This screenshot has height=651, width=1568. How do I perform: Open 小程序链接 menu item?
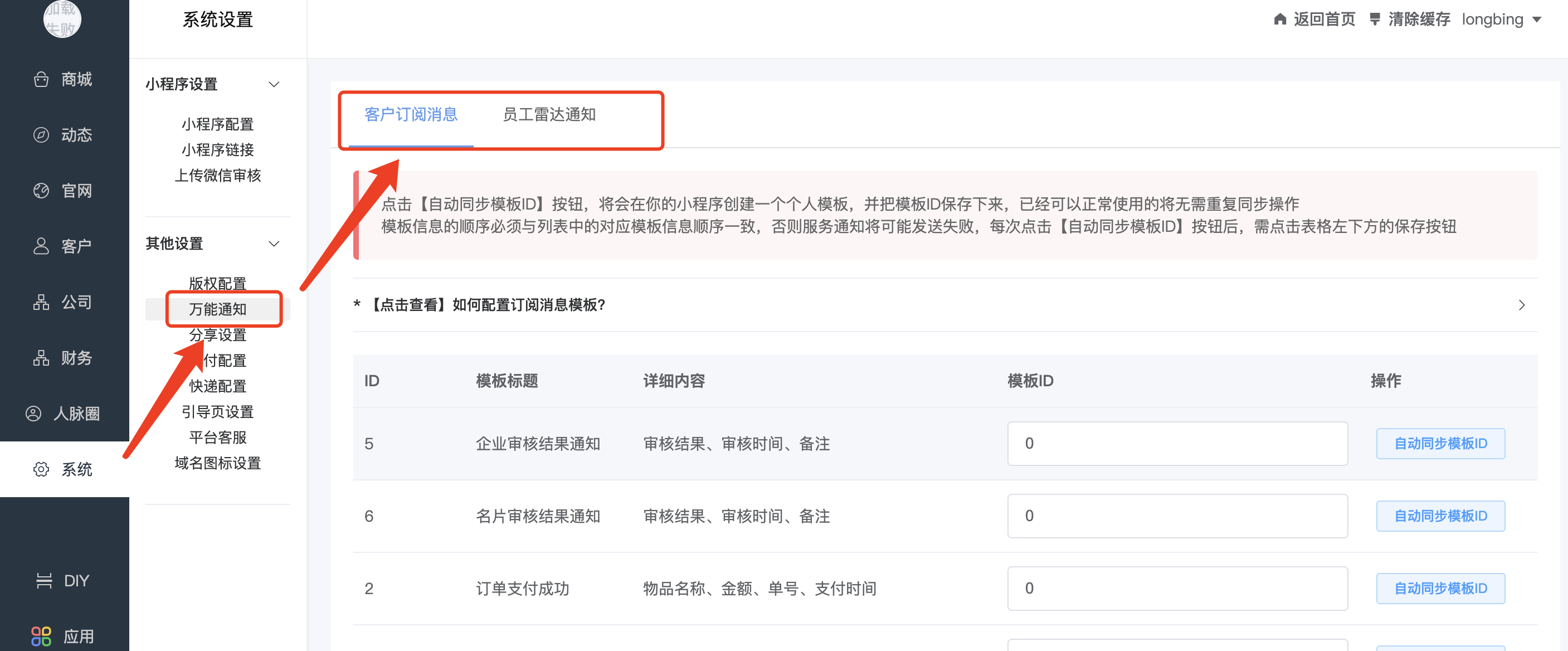217,150
